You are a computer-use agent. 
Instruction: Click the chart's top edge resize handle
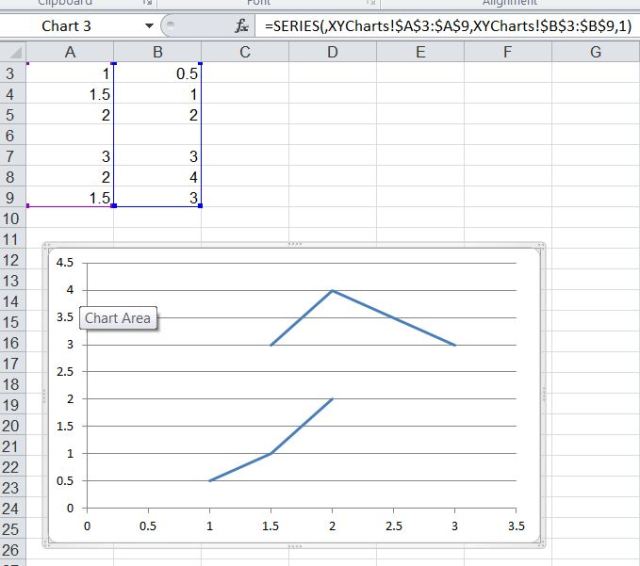tap(294, 244)
